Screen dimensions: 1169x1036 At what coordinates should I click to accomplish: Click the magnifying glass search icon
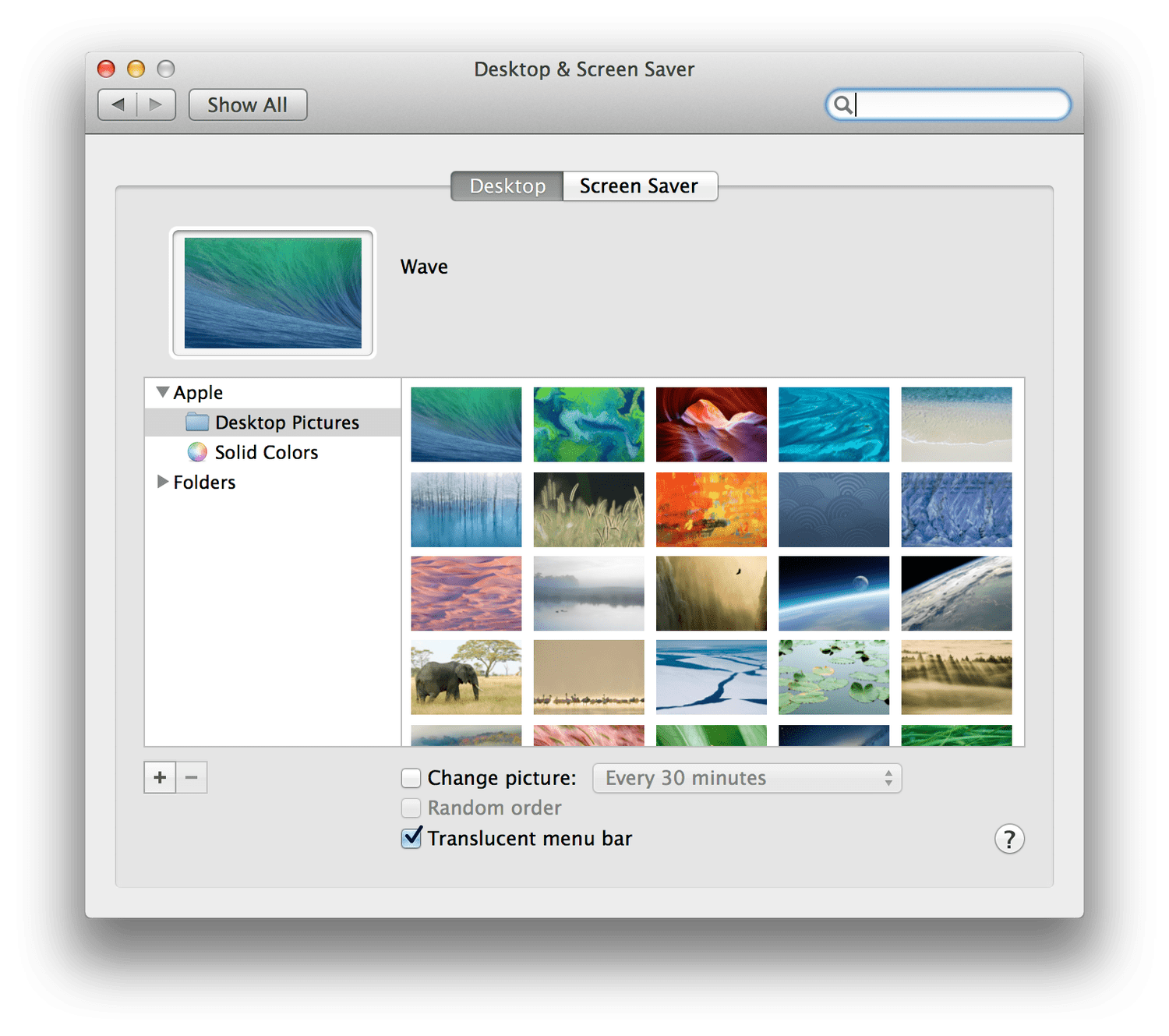[842, 104]
